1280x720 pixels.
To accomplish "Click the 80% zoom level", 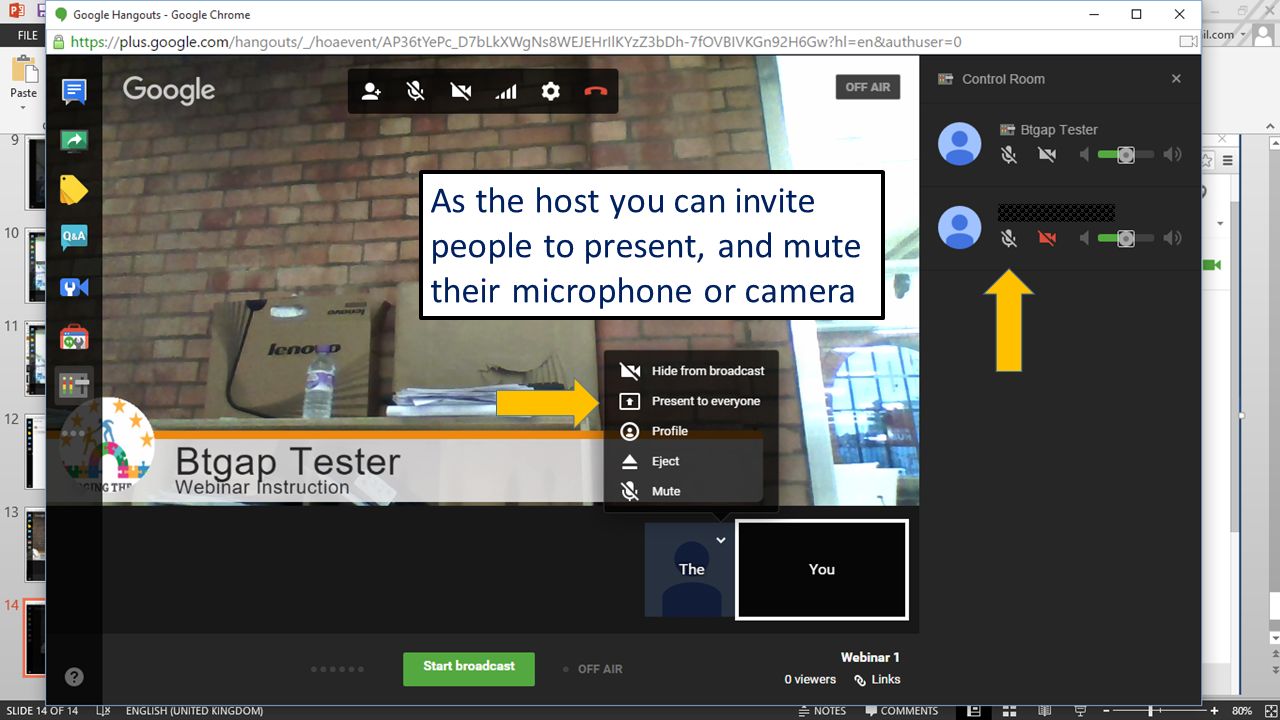I will tap(1242, 711).
